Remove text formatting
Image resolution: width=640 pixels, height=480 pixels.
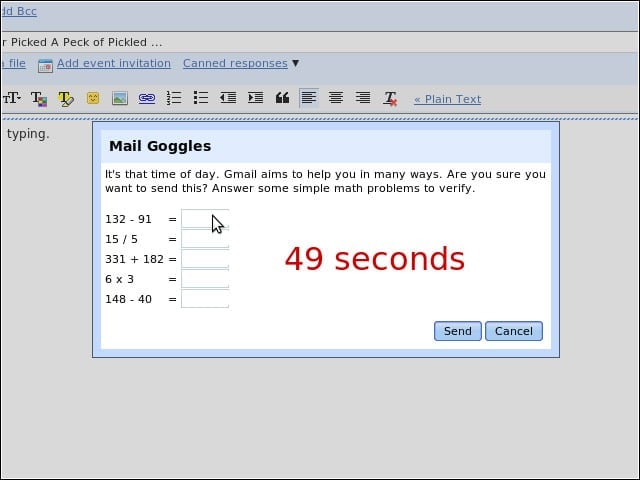coord(390,98)
